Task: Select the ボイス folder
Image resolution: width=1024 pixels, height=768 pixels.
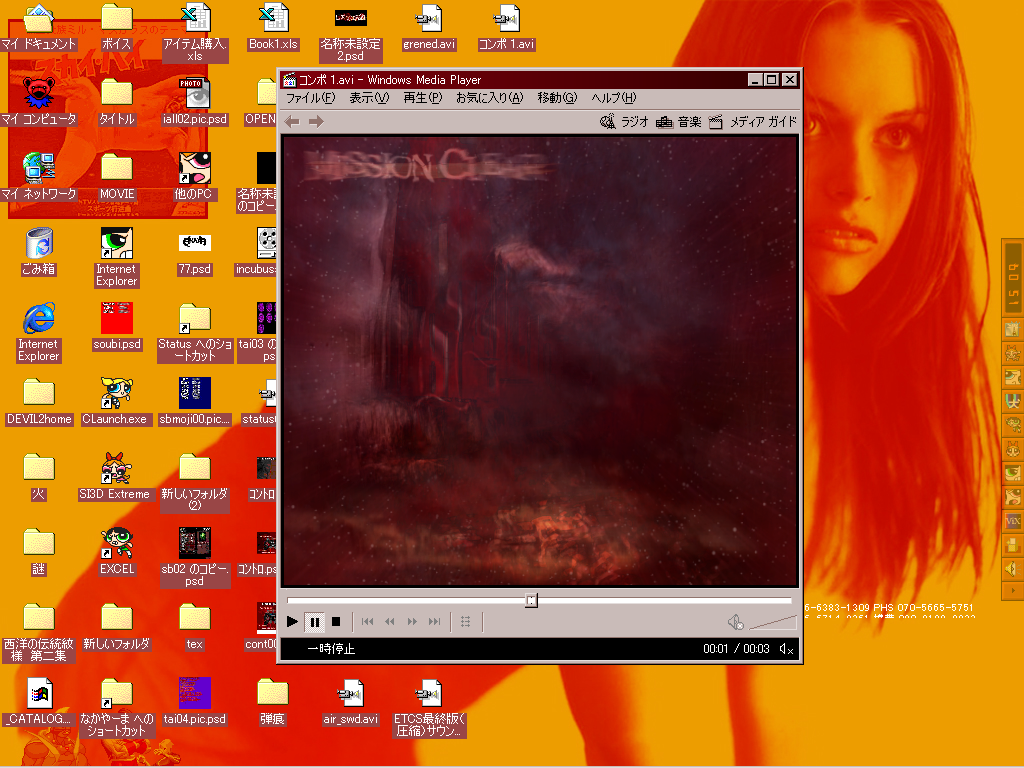Action: (x=117, y=28)
